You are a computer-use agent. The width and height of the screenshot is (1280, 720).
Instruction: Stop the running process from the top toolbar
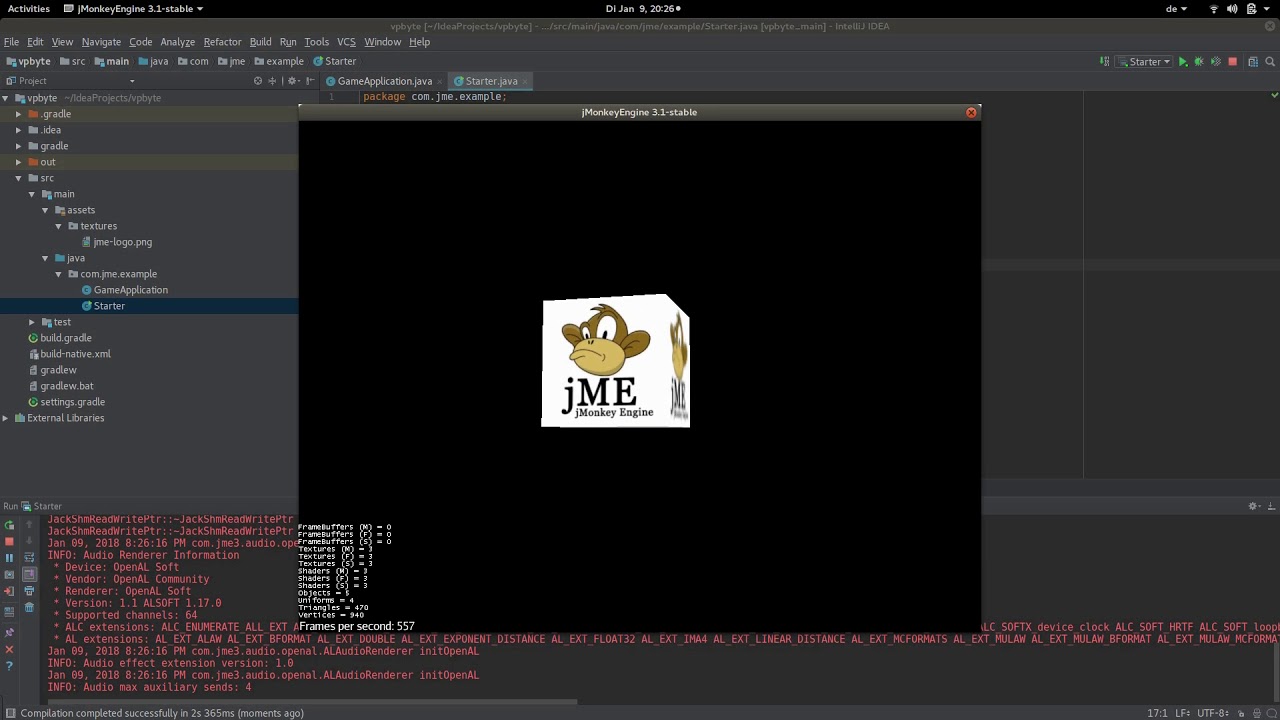tap(1232, 61)
